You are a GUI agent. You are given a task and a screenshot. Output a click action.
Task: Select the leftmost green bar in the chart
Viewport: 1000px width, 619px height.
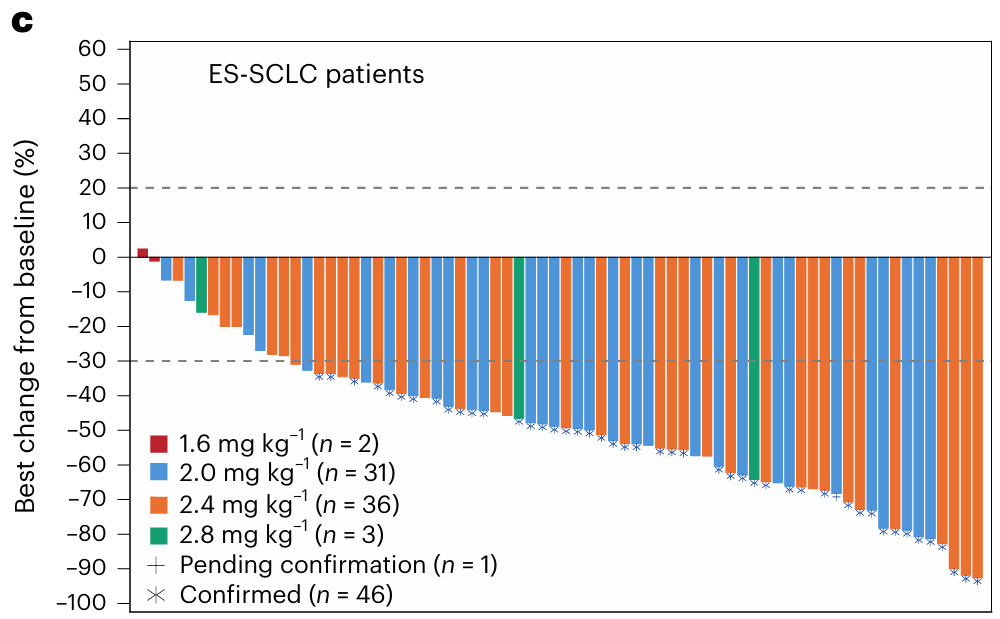click(201, 284)
